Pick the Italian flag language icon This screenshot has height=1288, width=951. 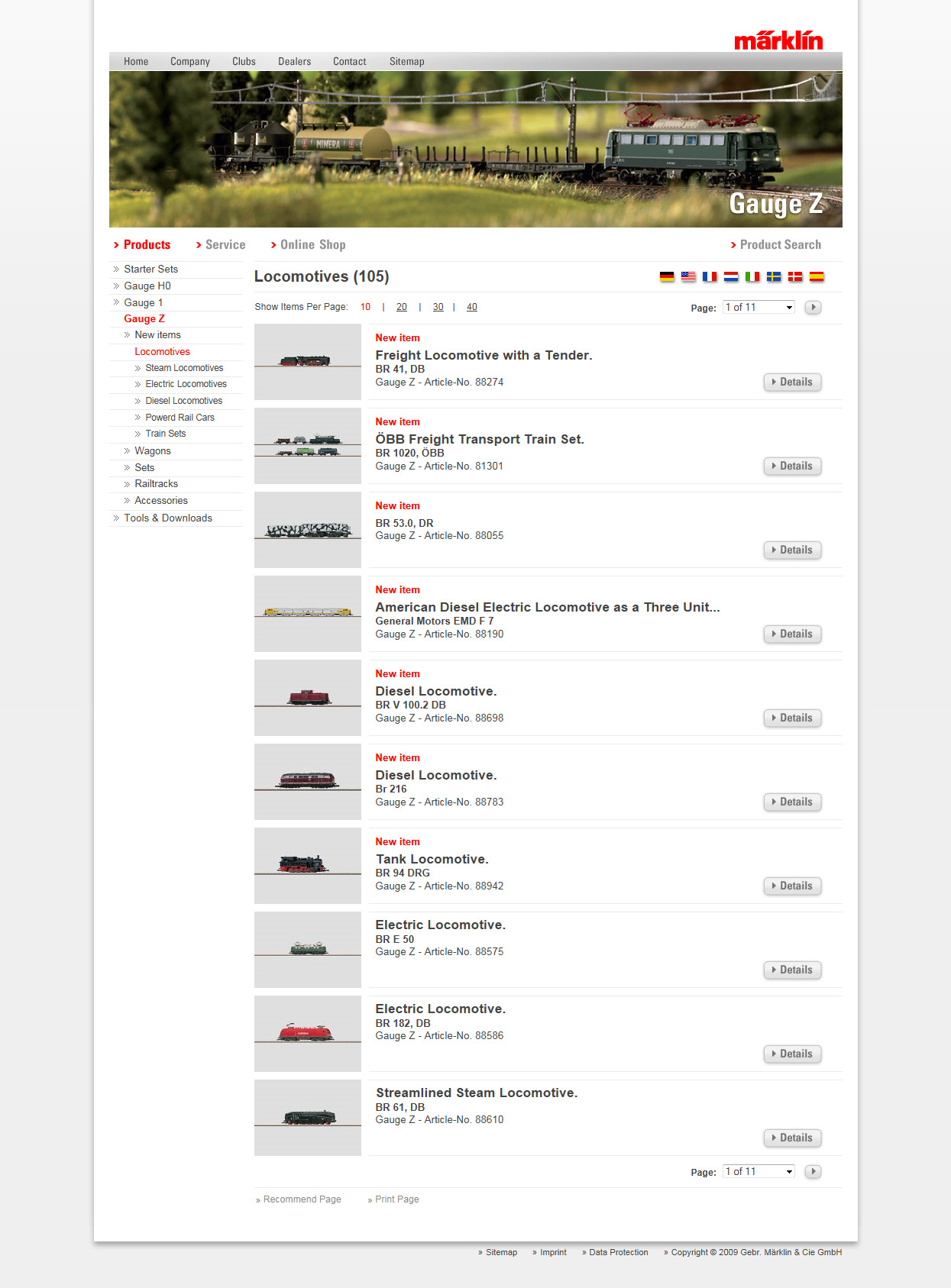point(752,276)
